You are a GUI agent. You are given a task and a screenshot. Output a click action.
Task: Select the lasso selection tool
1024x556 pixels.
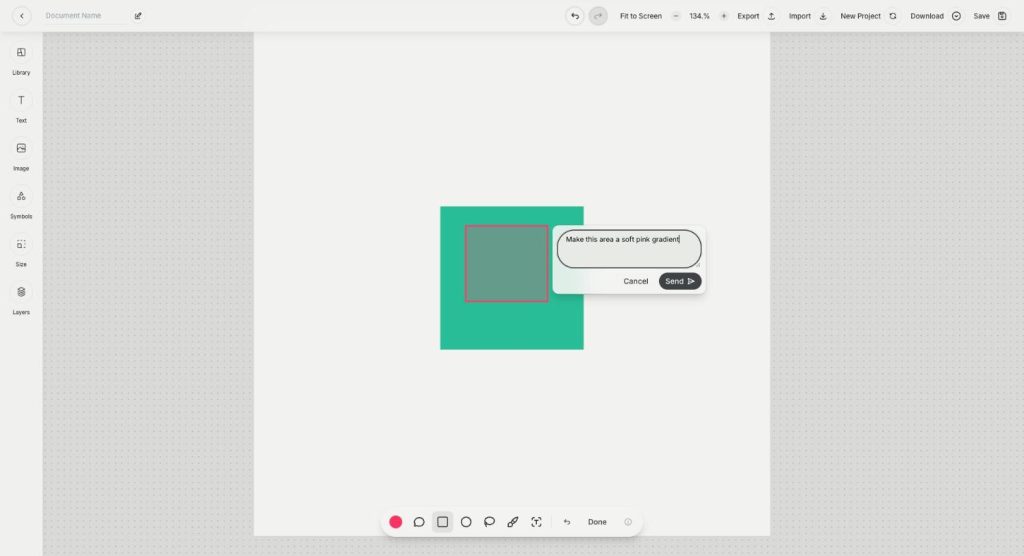[489, 522]
